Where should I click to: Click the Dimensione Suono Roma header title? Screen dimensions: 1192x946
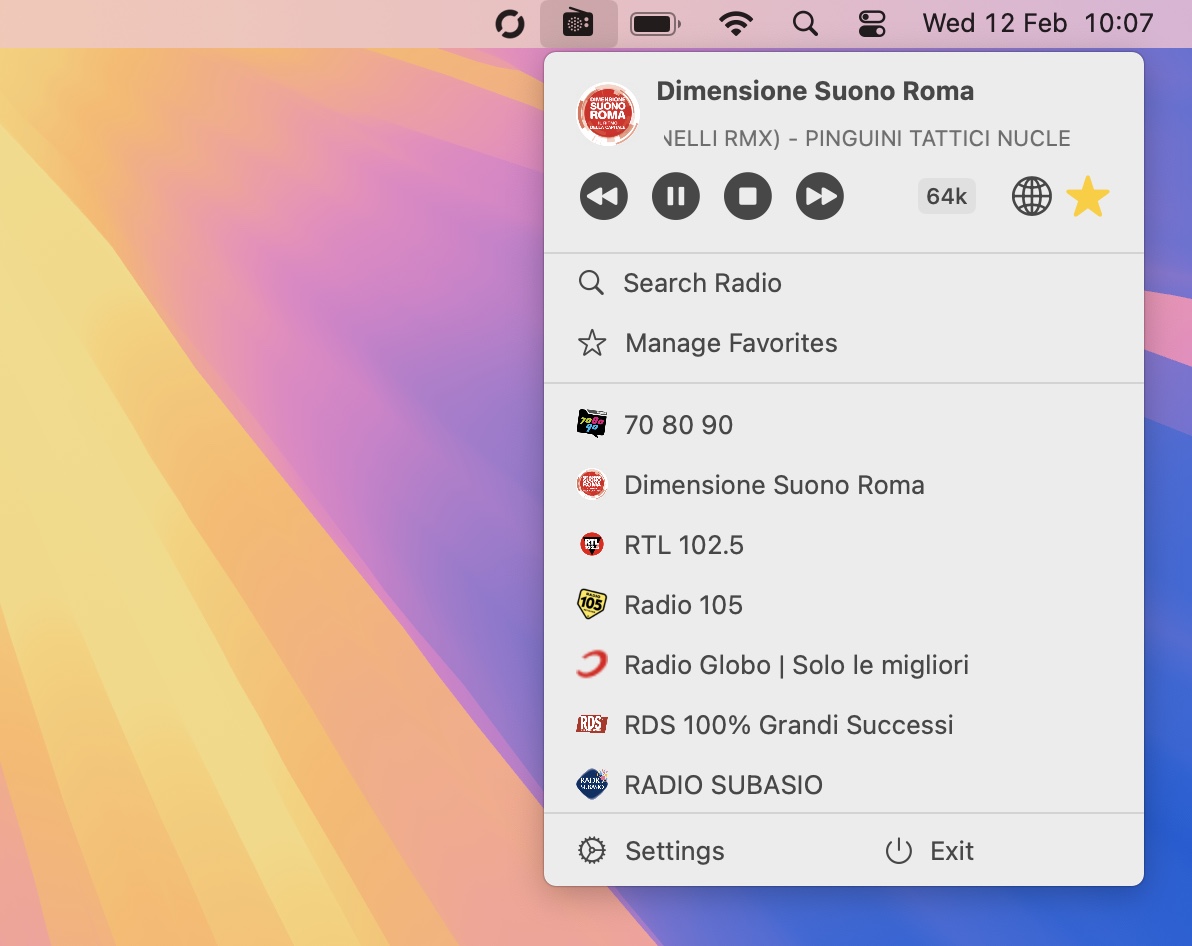815,91
